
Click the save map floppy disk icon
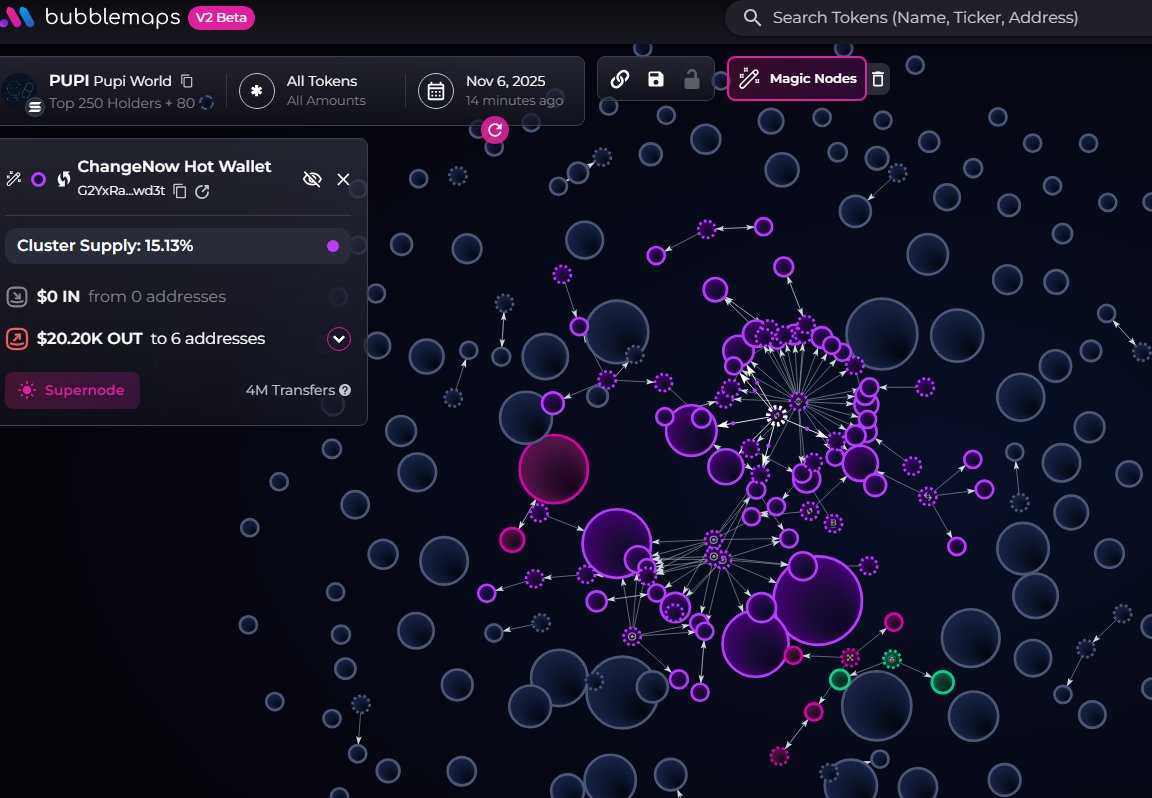655,79
